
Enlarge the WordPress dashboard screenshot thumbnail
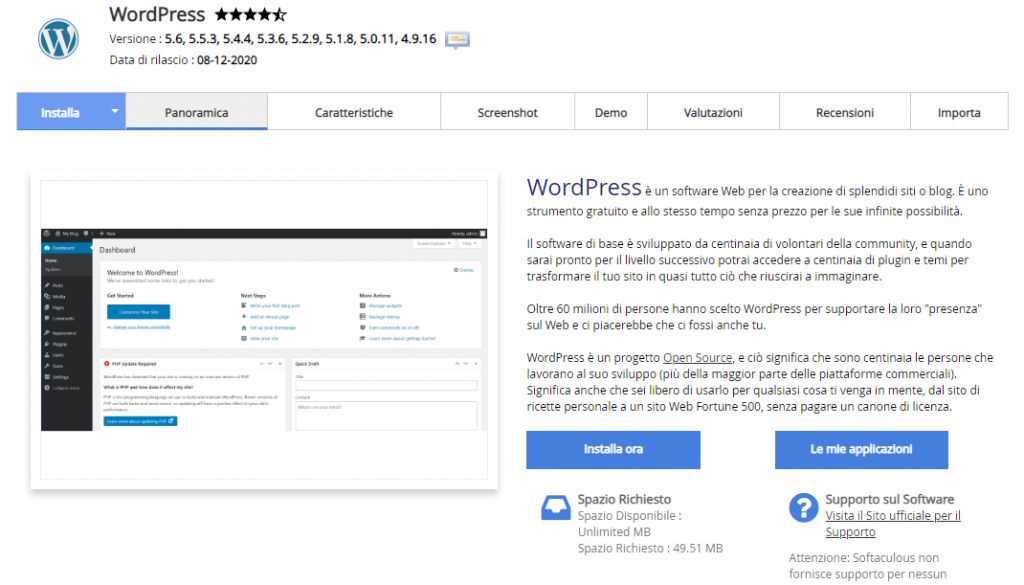coord(264,330)
